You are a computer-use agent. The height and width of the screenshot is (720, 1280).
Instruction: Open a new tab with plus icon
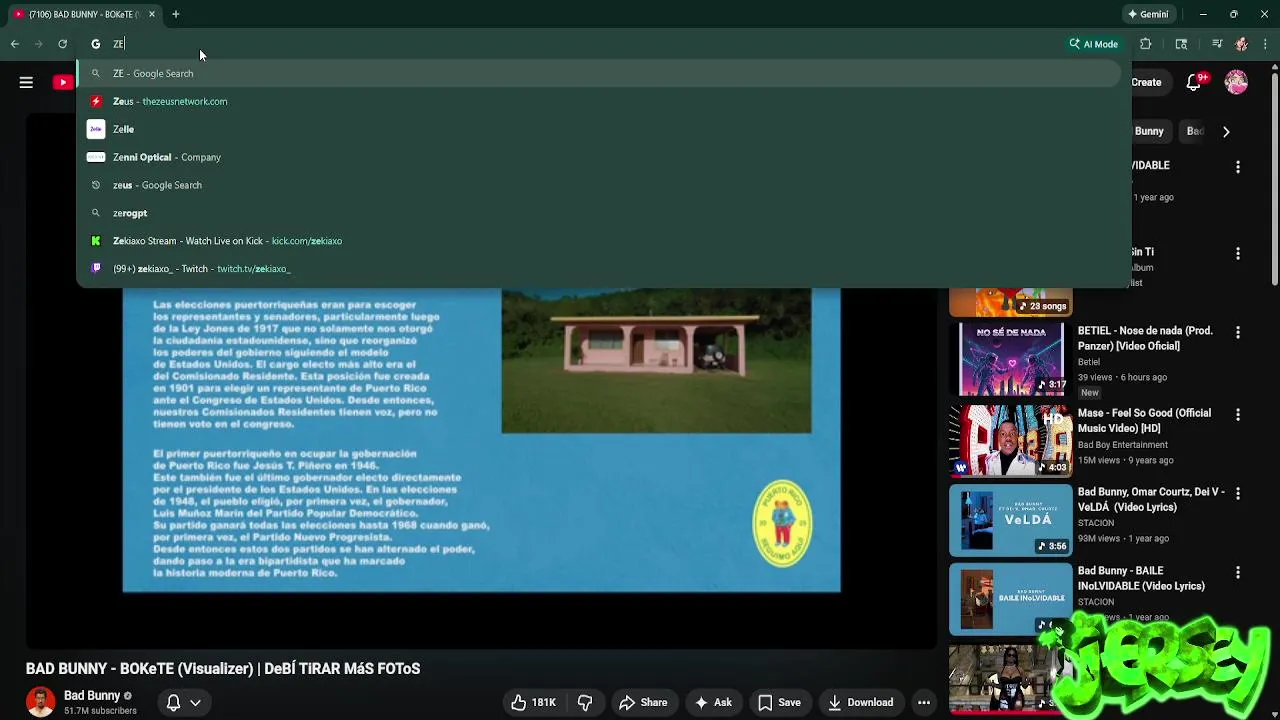pos(176,14)
